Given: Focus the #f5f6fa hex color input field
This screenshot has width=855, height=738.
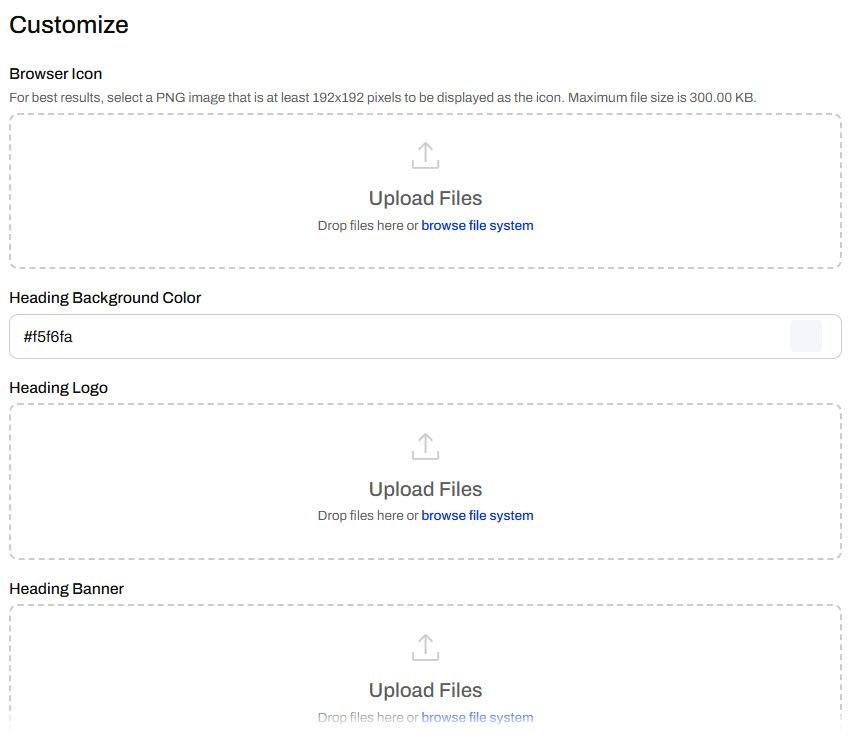Looking at the screenshot, I should coord(400,337).
